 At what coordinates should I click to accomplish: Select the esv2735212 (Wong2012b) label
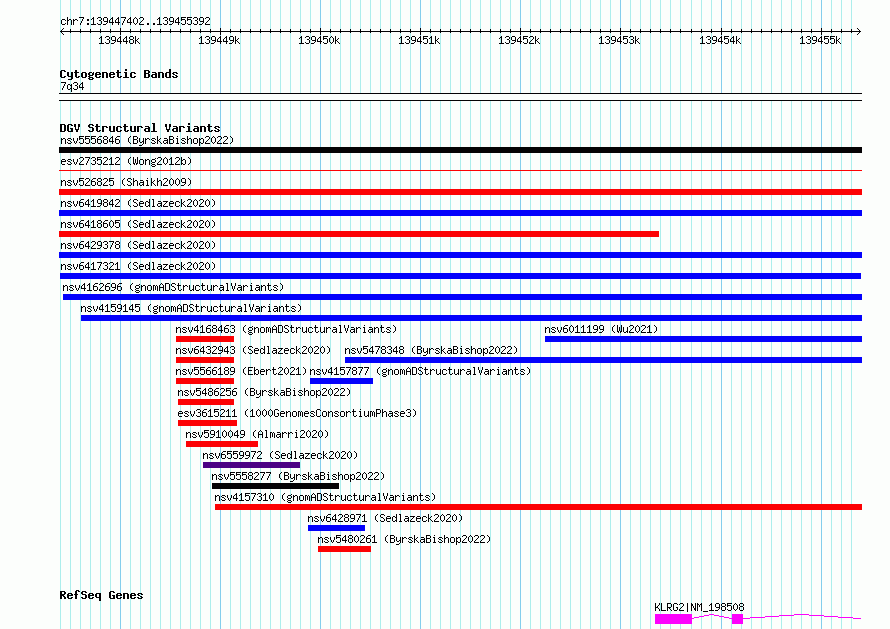click(126, 161)
